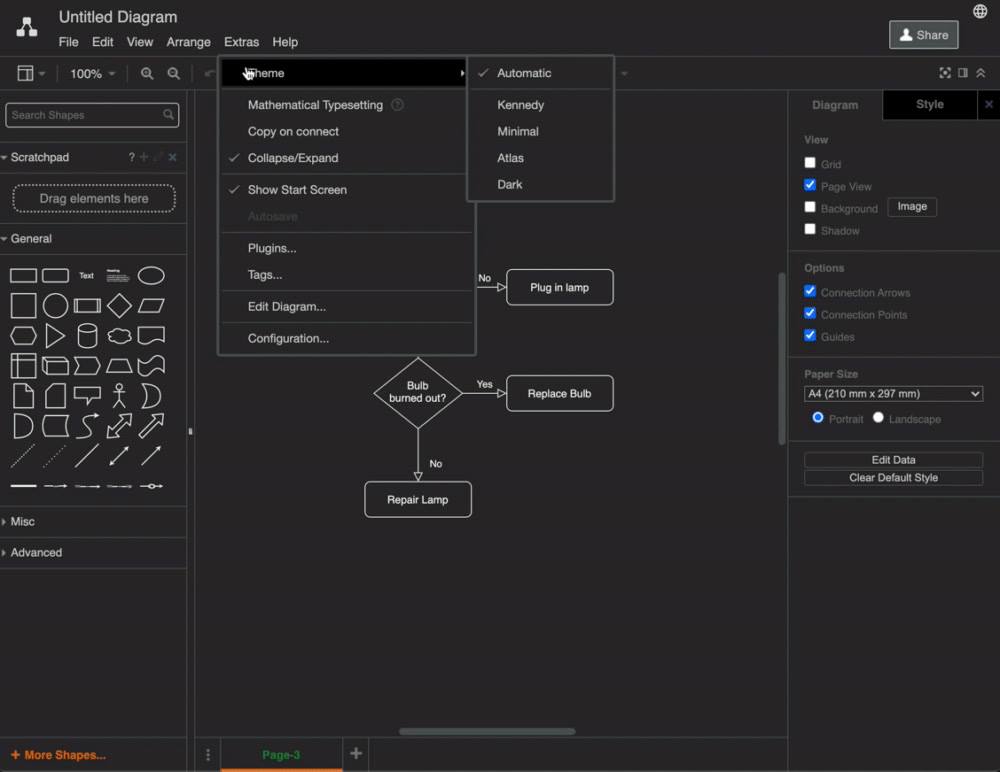Click the globe language icon
Screen dimensions: 1000x772
[980, 11]
